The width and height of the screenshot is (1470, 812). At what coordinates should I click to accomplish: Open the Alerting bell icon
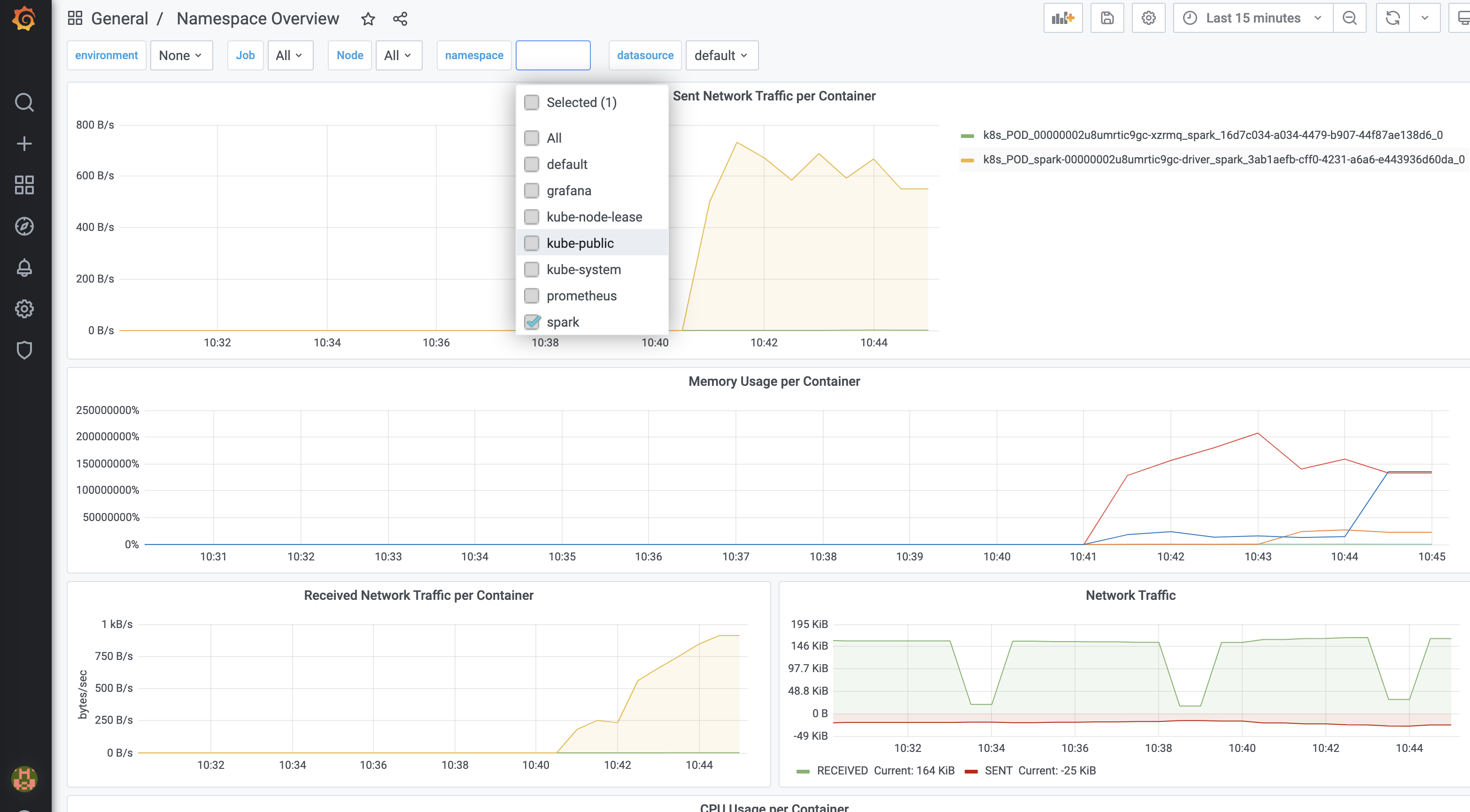tap(24, 268)
